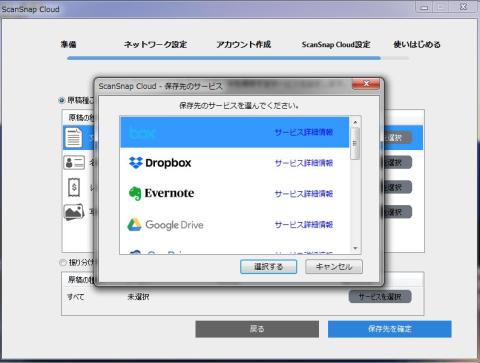The width and height of the screenshot is (480, 363).
Task: Click the 保存先を確定 button
Action: (x=390, y=329)
